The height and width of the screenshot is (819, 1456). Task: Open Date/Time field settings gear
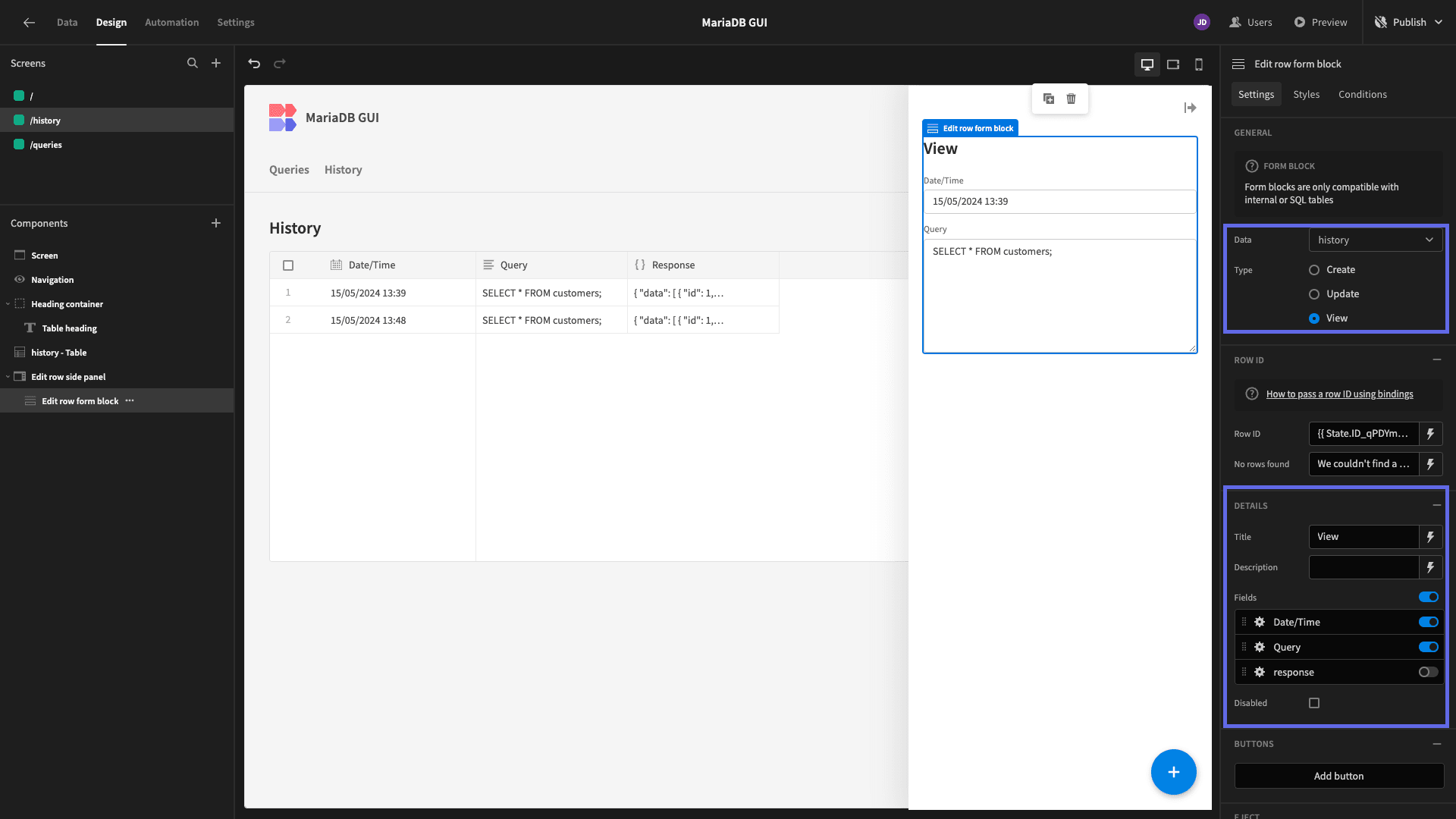pos(1260,622)
